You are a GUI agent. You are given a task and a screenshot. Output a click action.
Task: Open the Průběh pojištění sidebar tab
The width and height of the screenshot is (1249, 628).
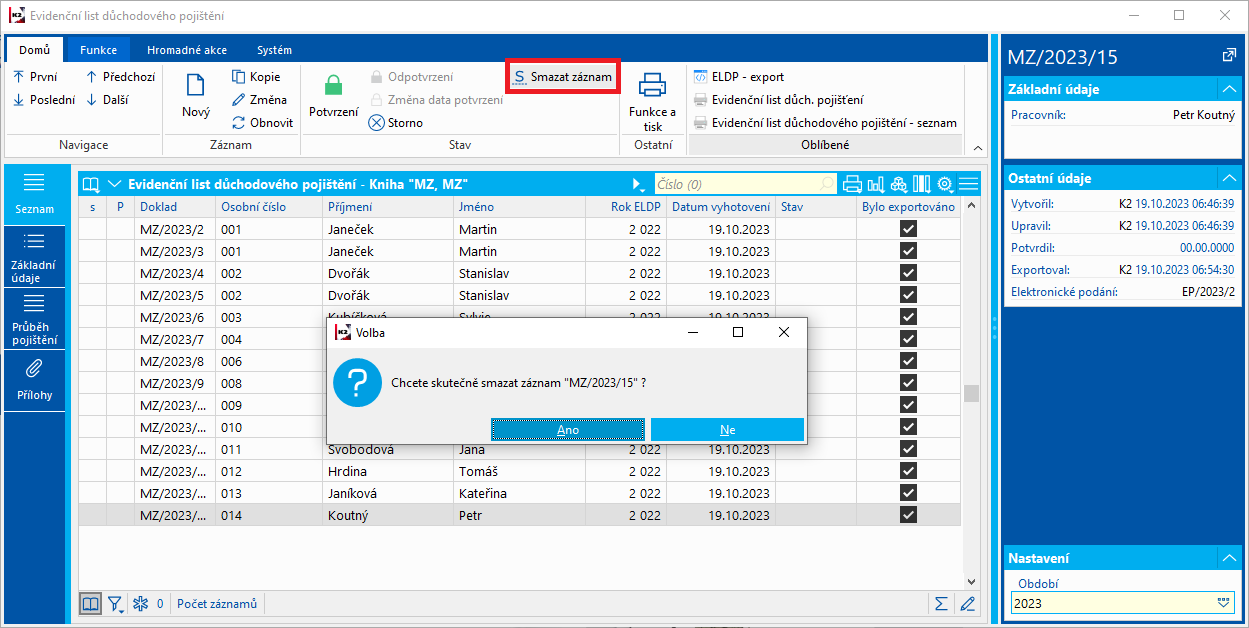(34, 319)
